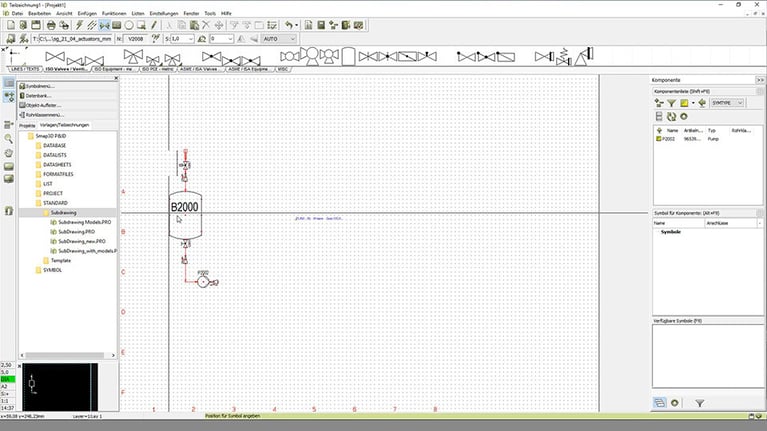Image resolution: width=767 pixels, height=431 pixels.
Task: Click the refresh arrows icon in Komponente panel
Action: 671,116
